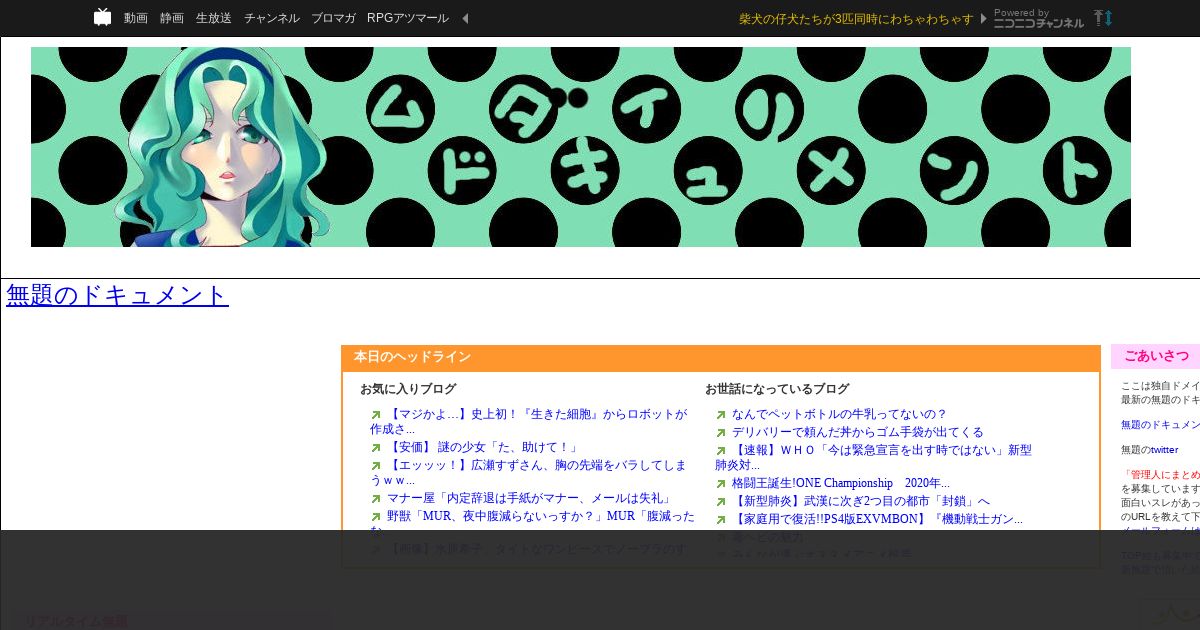The image size is (1200, 630).
Task: Open なんでペットボトルの牛乳 article link
Action: 839,414
